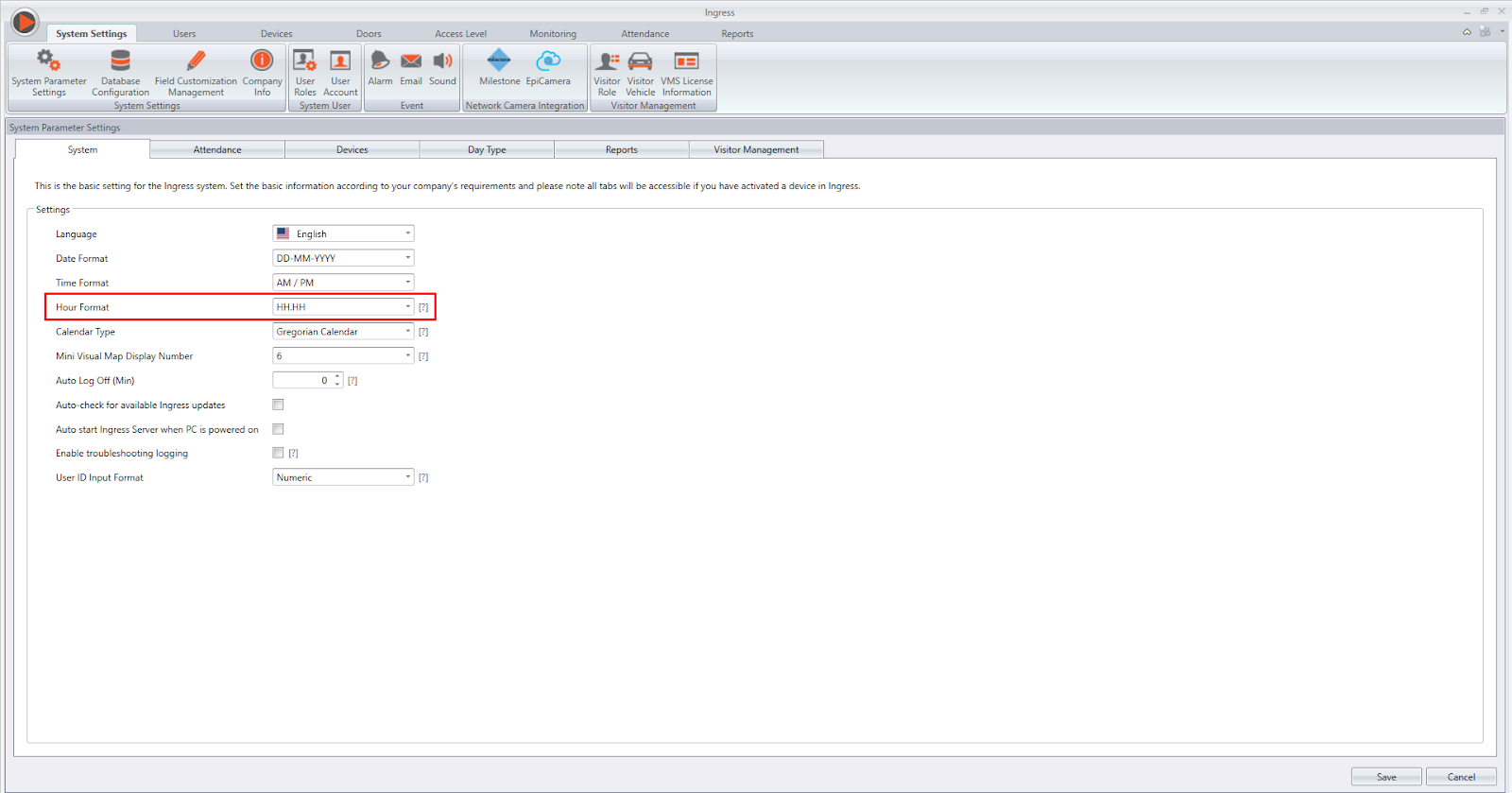Open System Parameter Settings from the ribbon
This screenshot has width=1512, height=793.
click(49, 73)
